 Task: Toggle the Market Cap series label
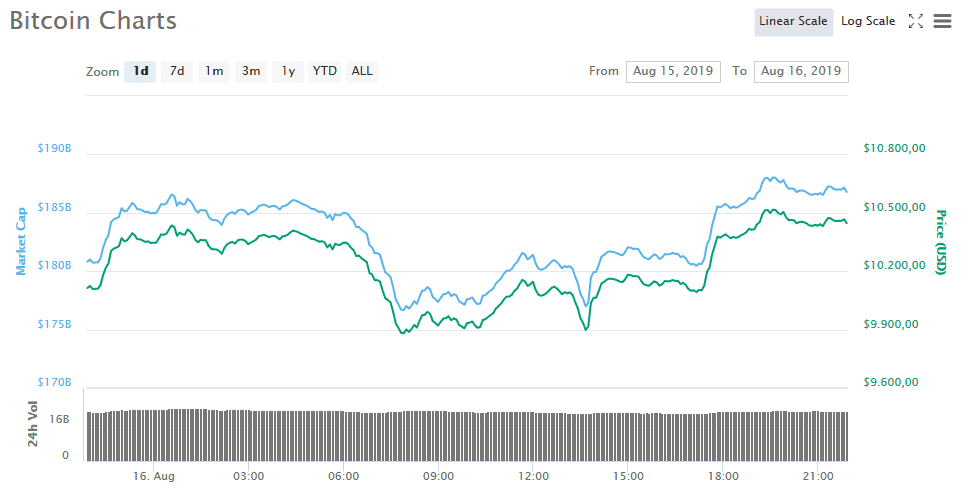pos(20,241)
